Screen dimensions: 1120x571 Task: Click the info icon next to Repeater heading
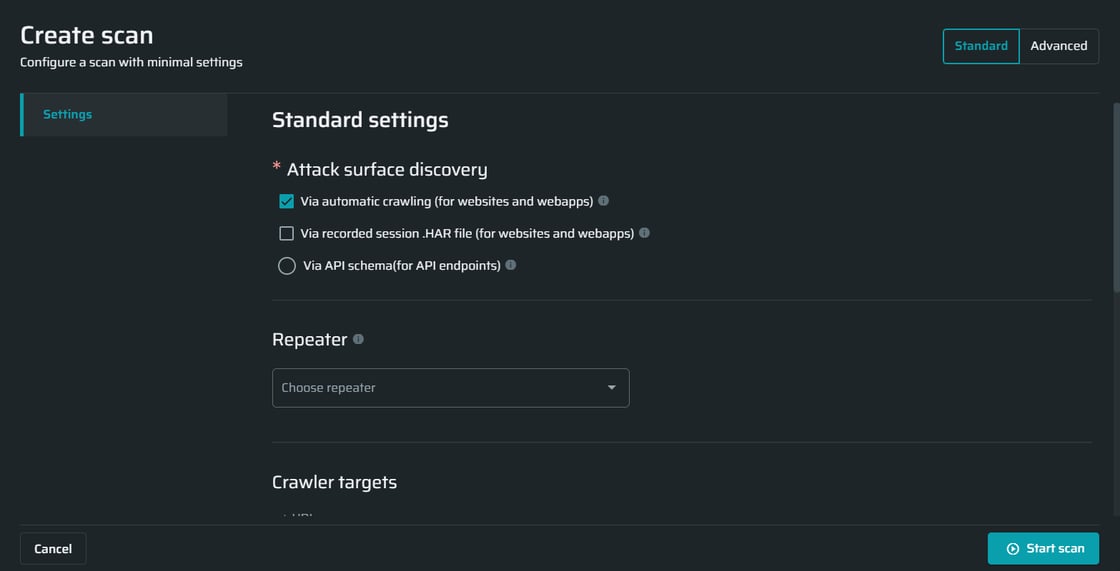pyautogui.click(x=358, y=339)
